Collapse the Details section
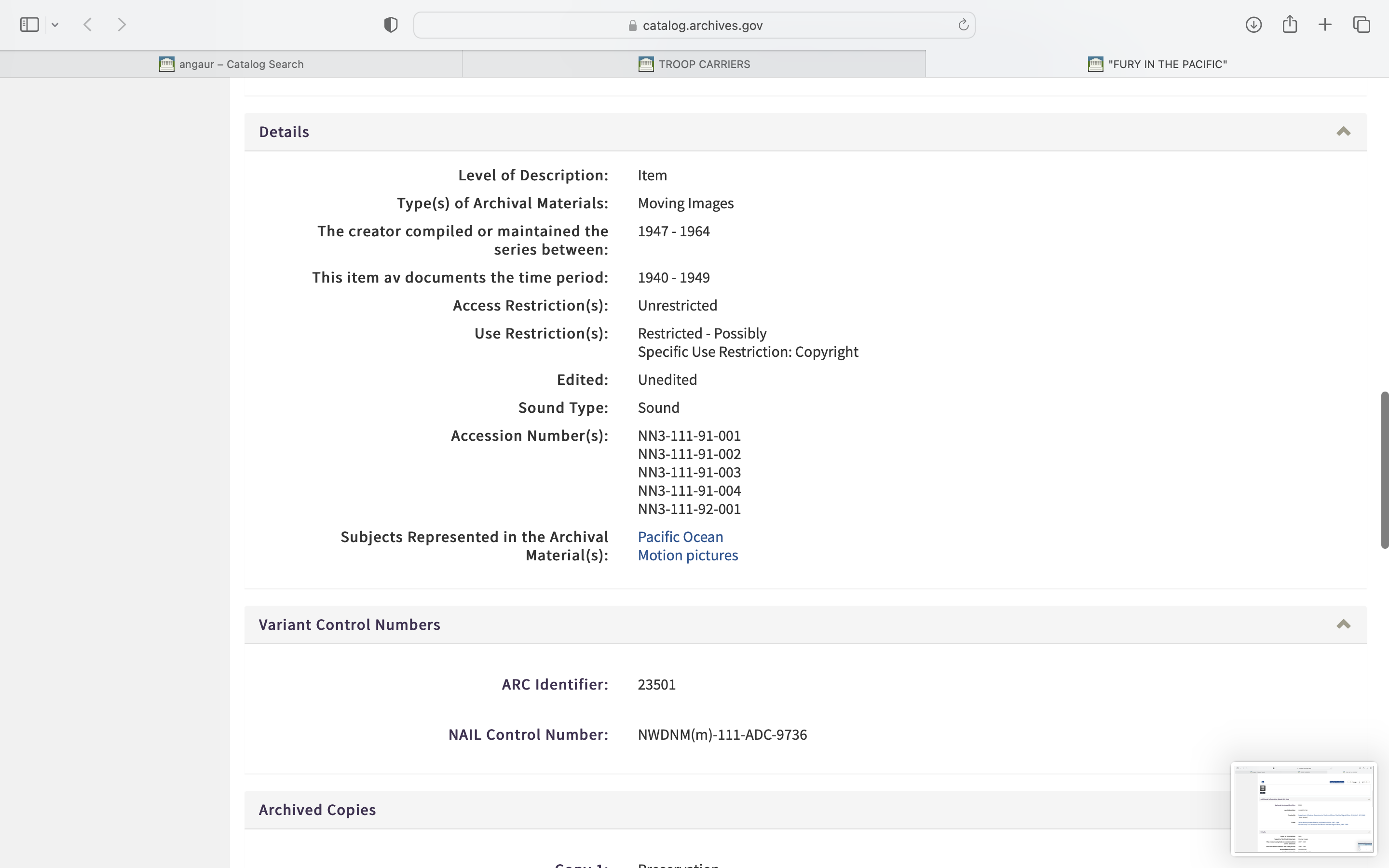This screenshot has height=868, width=1389. pyautogui.click(x=1343, y=132)
